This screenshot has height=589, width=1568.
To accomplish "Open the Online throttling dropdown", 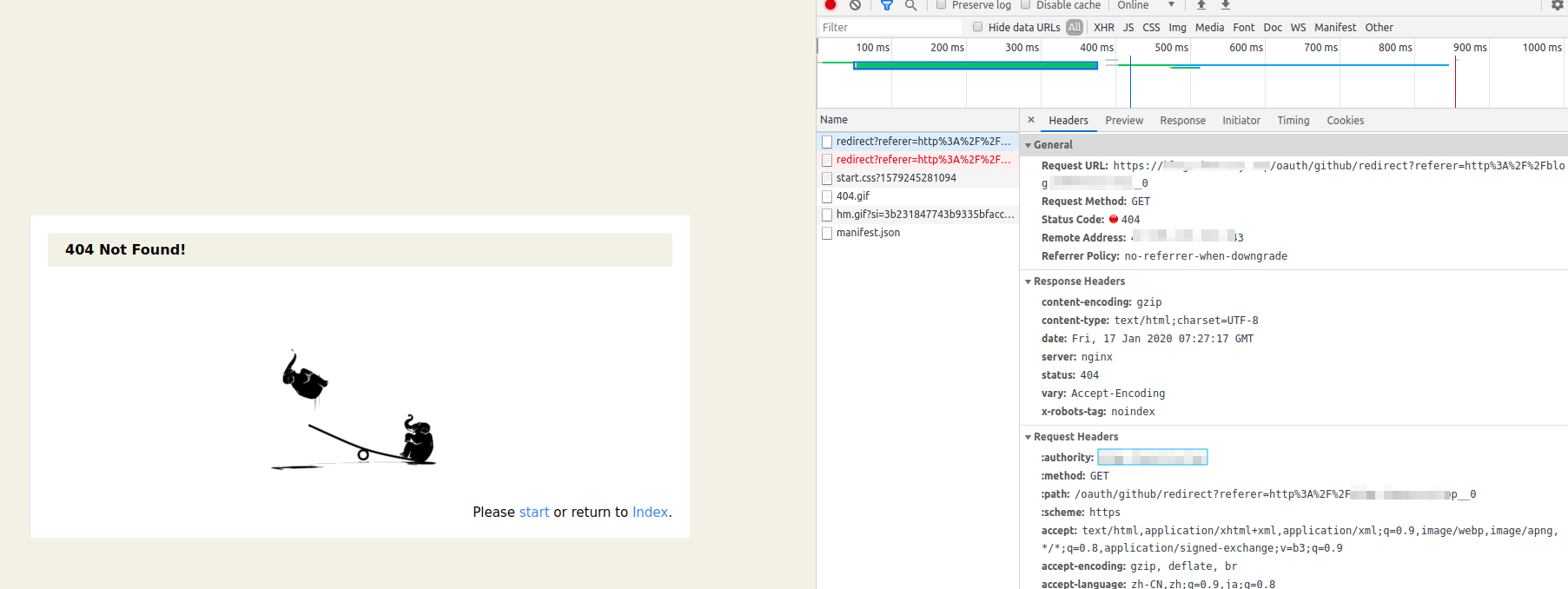I will coord(1146,5).
